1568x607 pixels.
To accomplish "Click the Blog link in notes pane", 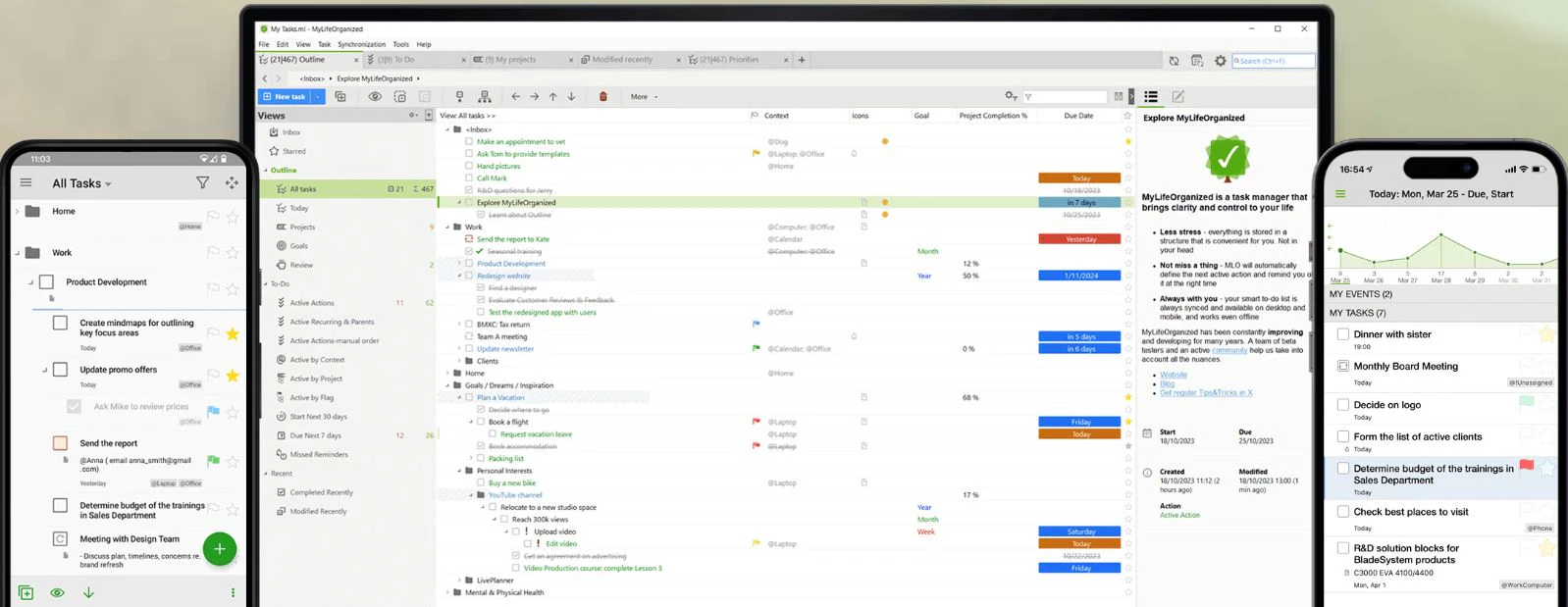I will (1167, 383).
